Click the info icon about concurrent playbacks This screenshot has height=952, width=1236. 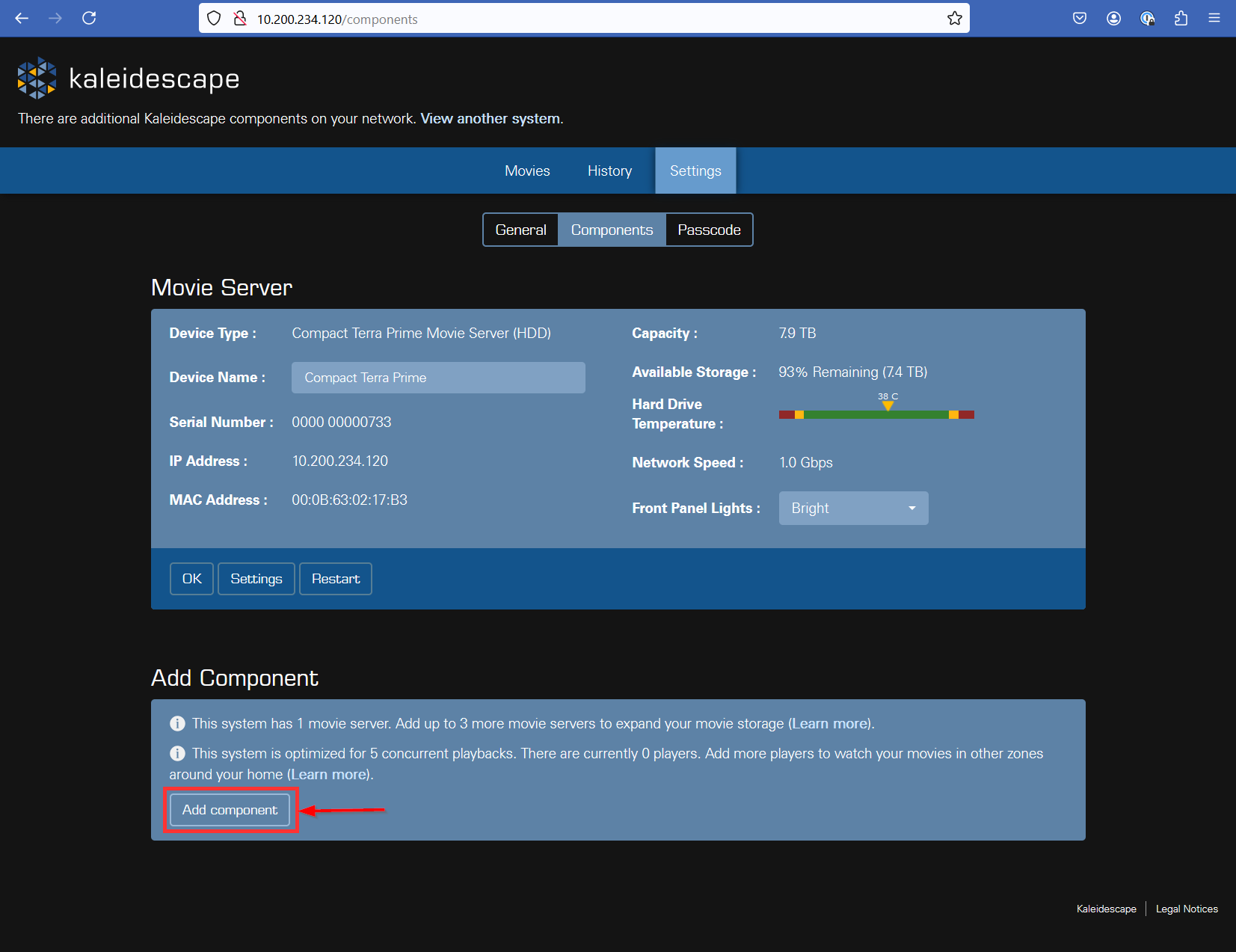click(x=177, y=753)
